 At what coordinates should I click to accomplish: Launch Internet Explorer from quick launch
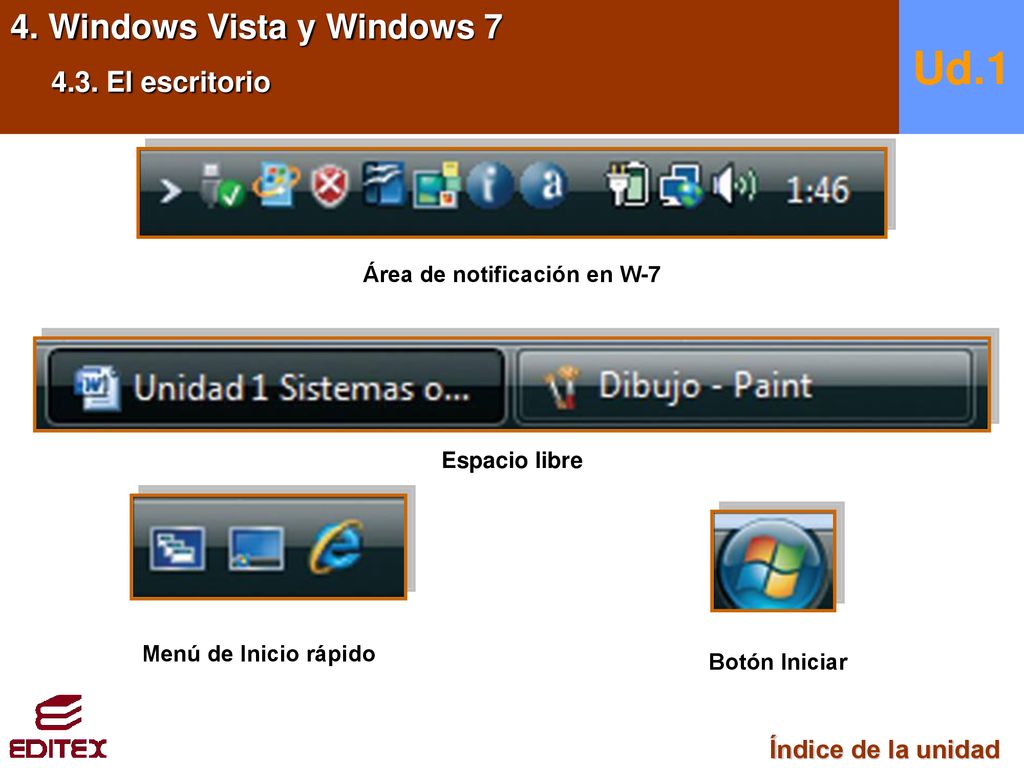336,547
